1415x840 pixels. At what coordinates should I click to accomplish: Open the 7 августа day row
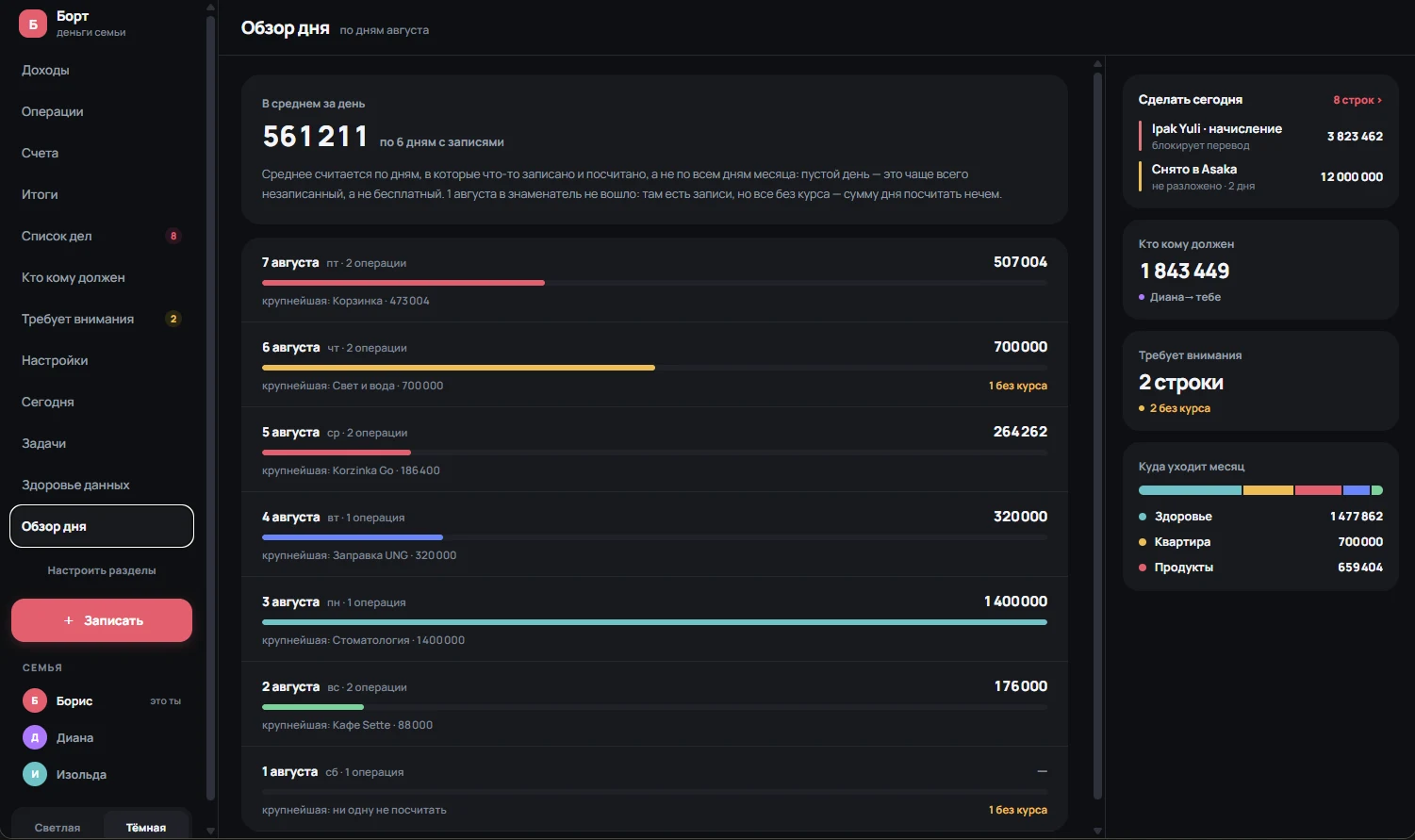[x=654, y=280]
